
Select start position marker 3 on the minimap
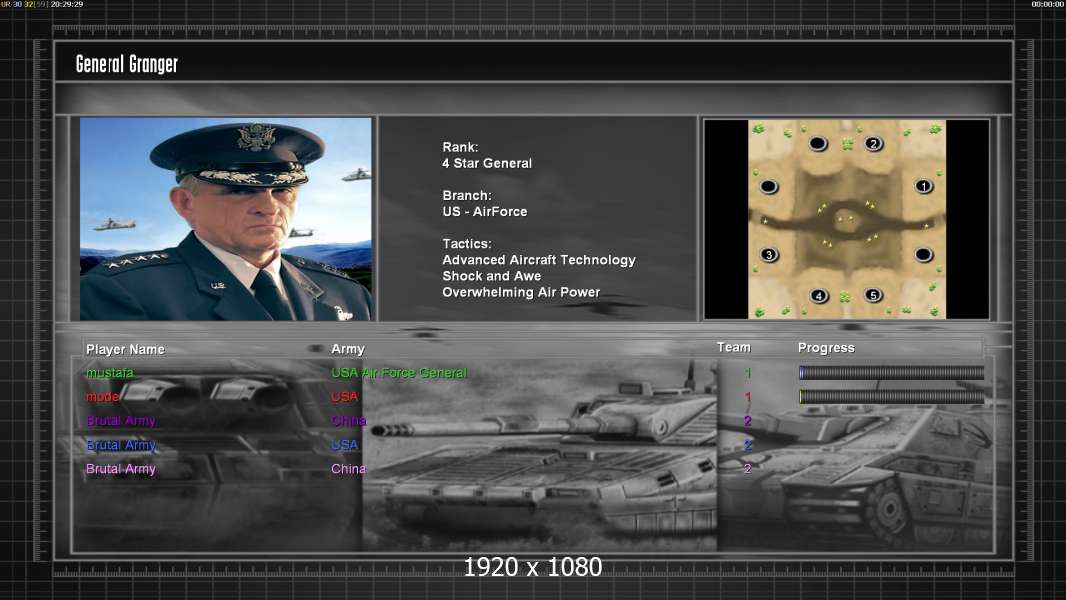(x=769, y=255)
